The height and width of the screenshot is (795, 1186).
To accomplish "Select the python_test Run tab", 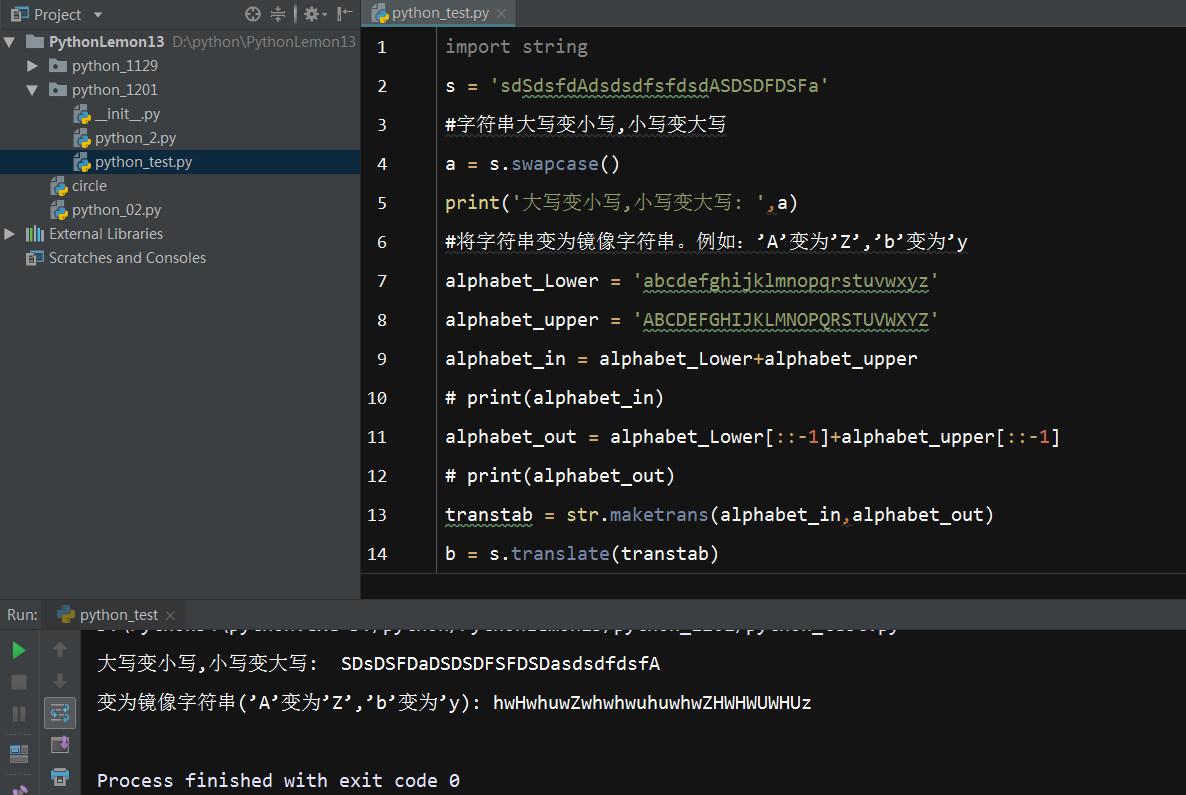I will tap(118, 615).
